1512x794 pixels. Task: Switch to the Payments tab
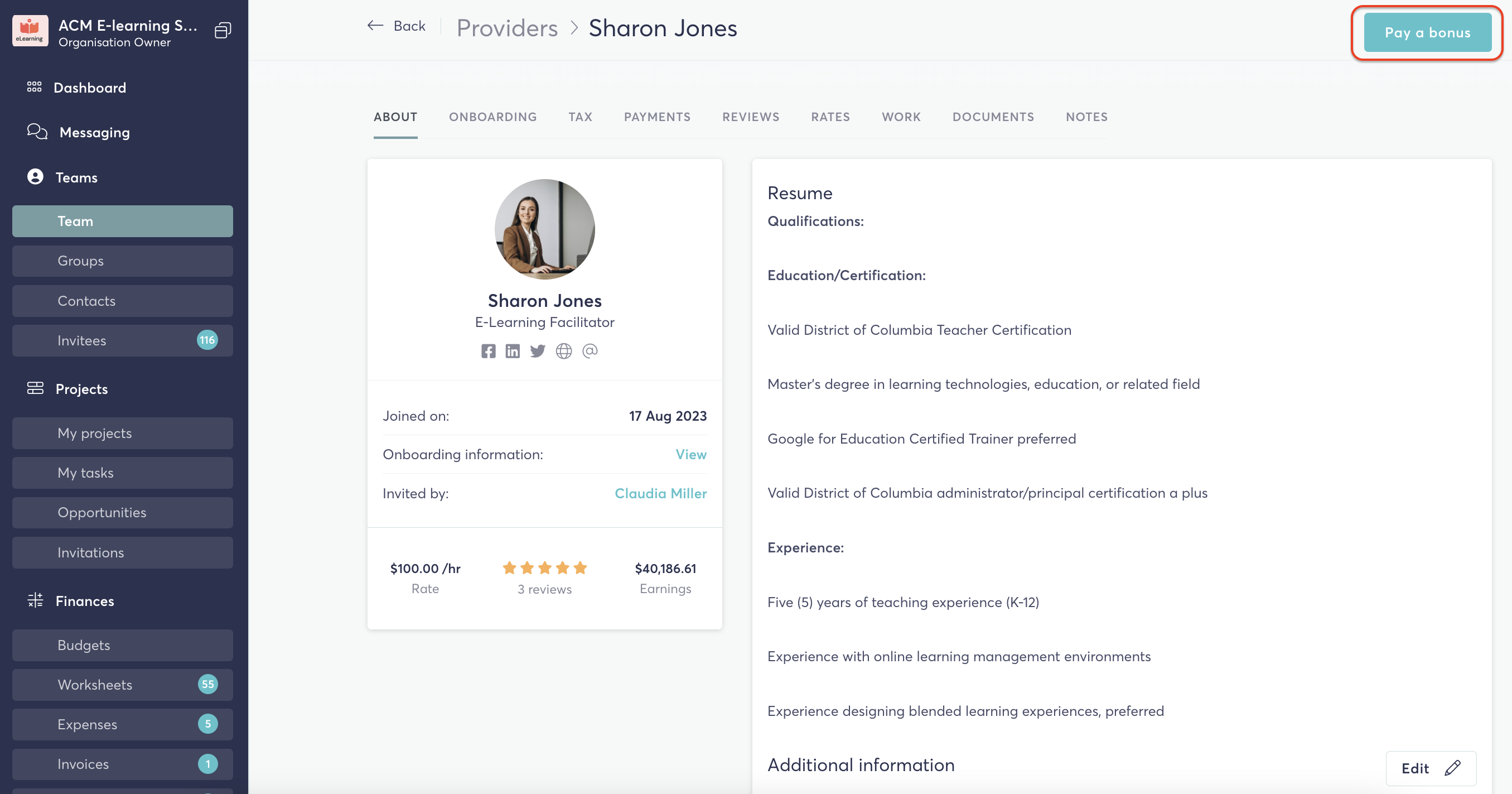(657, 117)
